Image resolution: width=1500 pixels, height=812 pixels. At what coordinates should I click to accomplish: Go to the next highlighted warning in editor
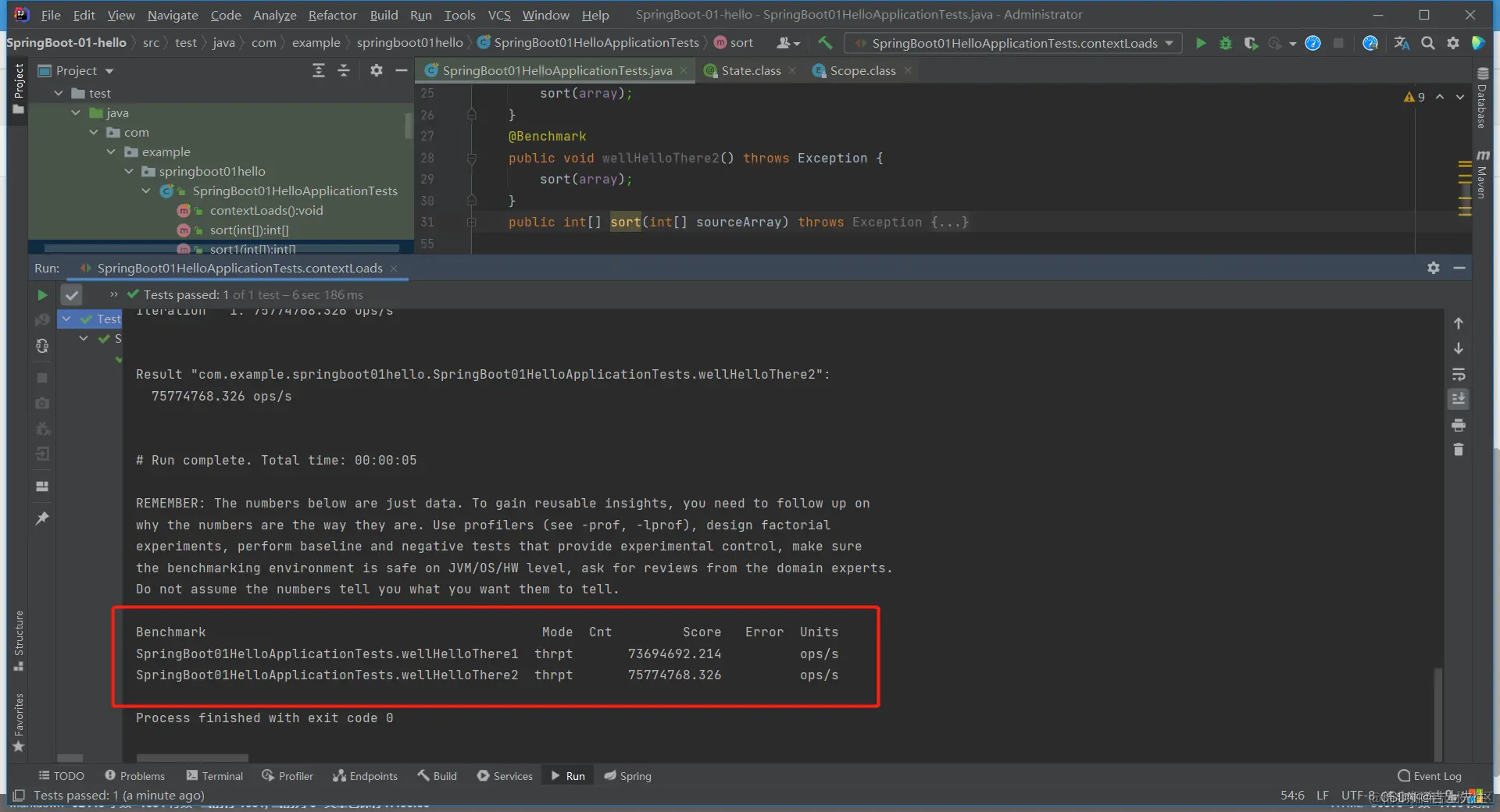(x=1459, y=97)
